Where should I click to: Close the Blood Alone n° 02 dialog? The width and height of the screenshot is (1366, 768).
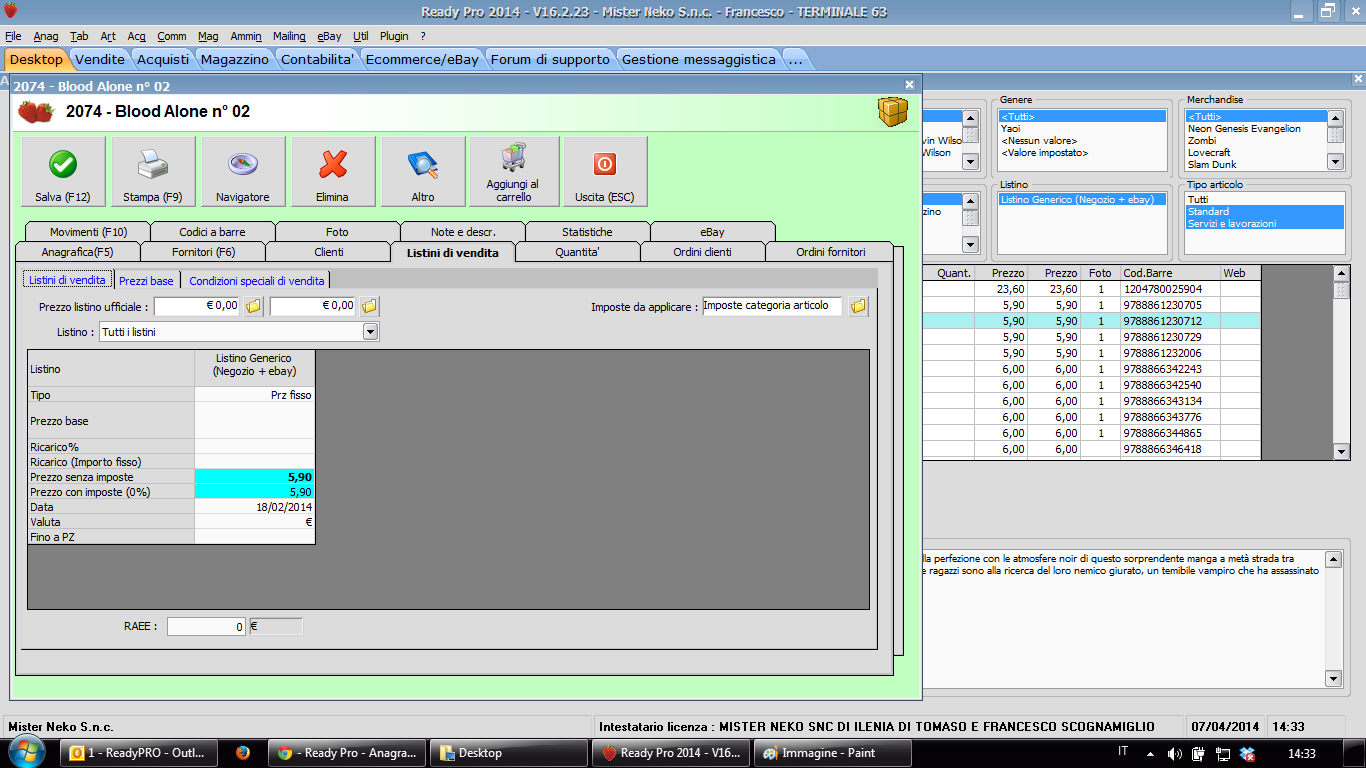click(909, 85)
